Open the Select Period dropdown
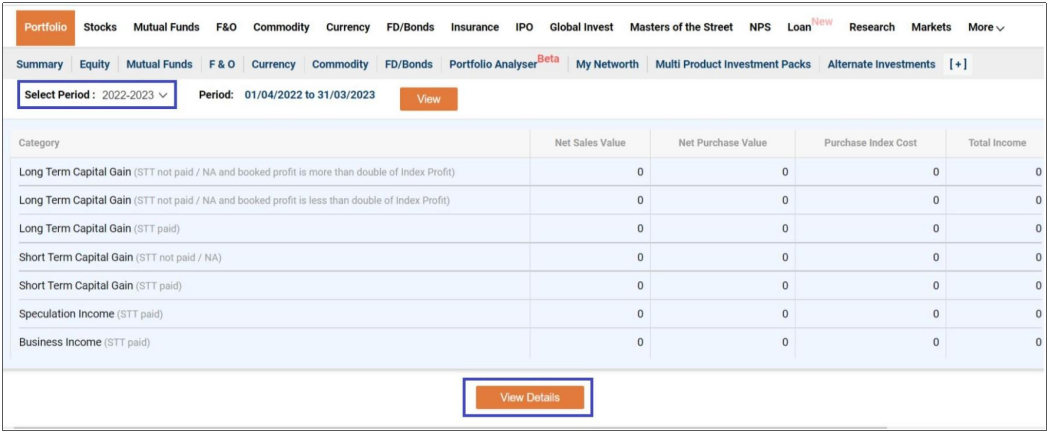 pos(135,95)
